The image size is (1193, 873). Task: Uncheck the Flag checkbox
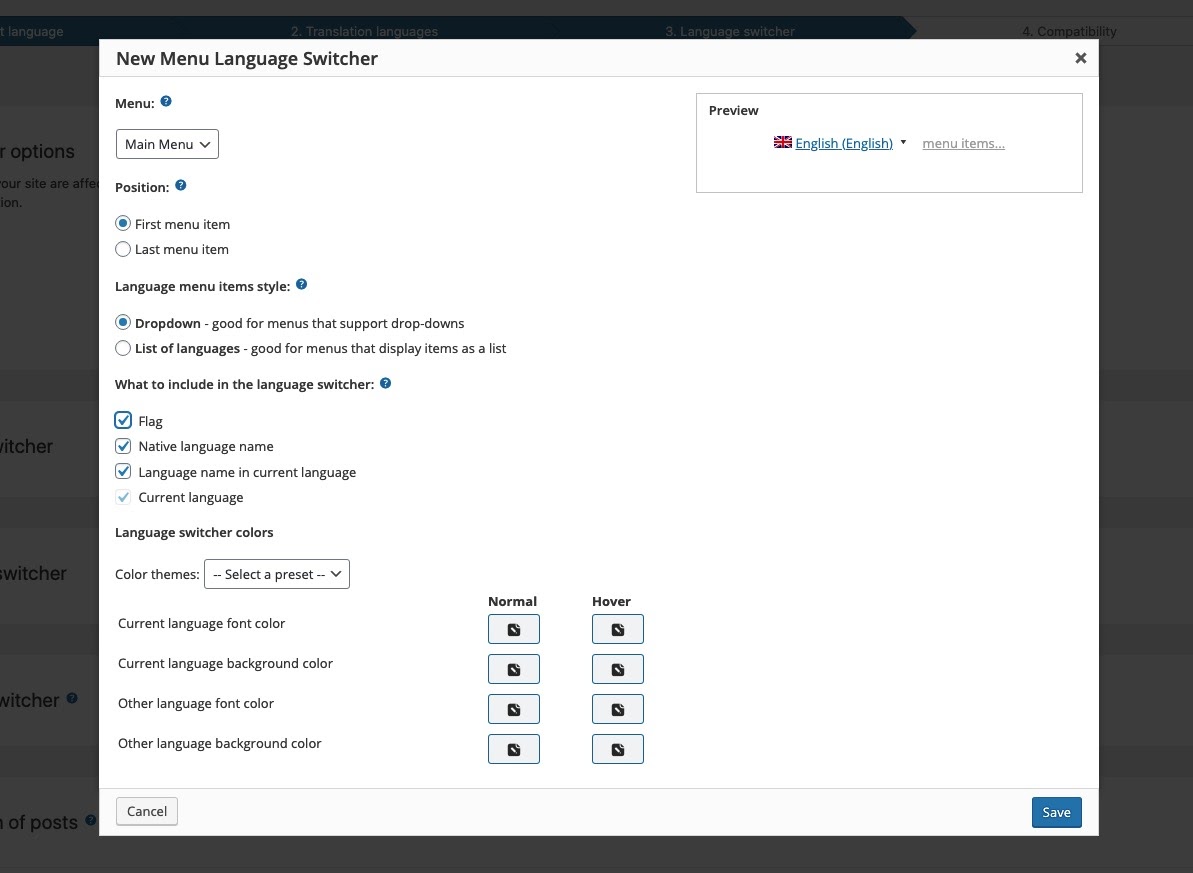tap(123, 421)
